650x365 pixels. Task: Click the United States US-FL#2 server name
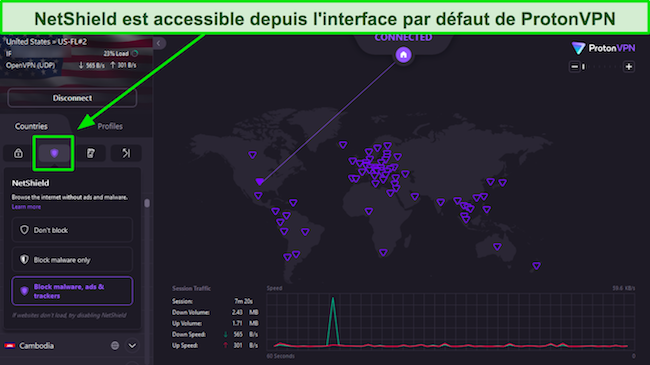[46, 41]
